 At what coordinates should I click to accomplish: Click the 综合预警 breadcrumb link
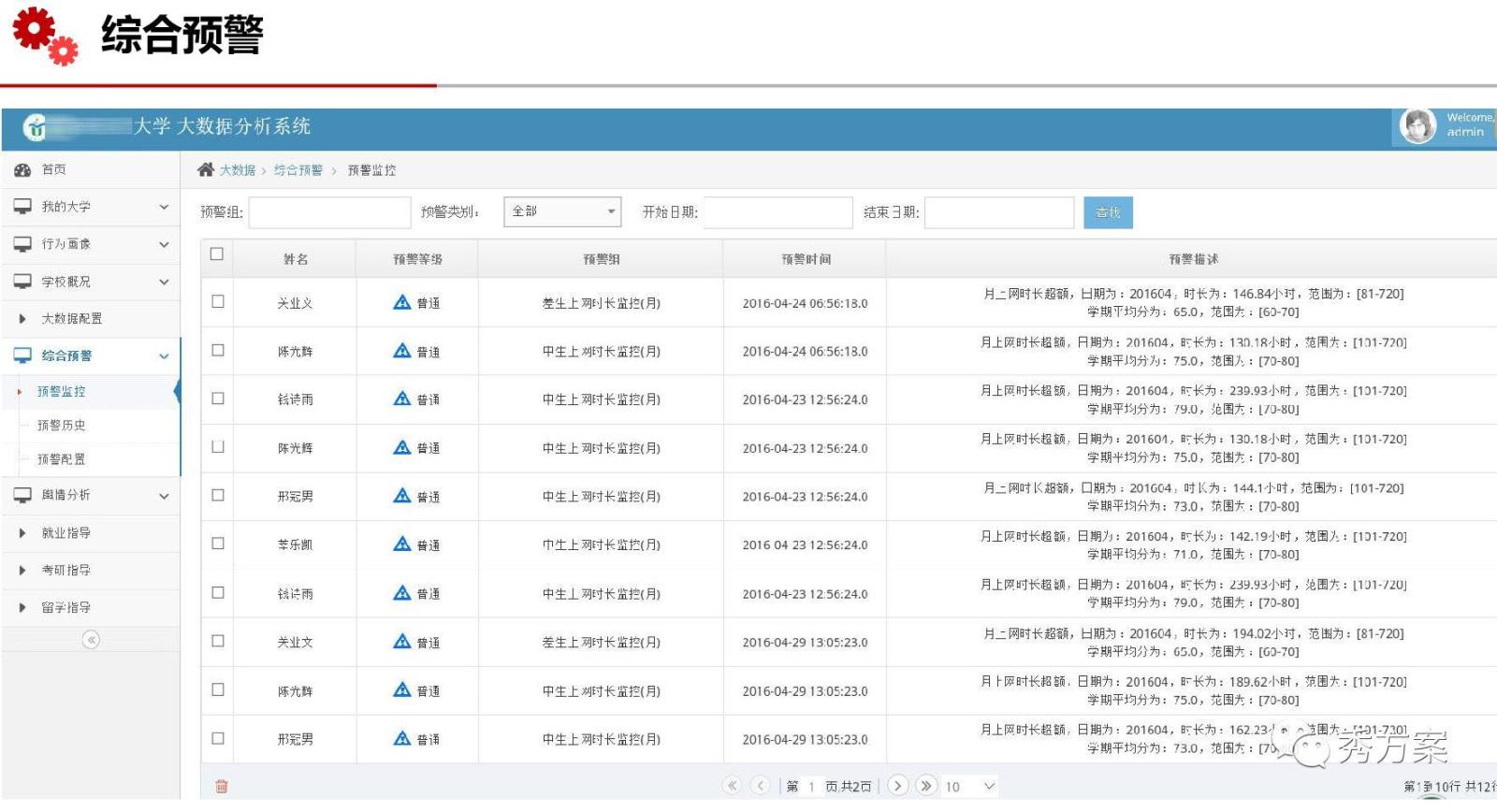pyautogui.click(x=298, y=170)
